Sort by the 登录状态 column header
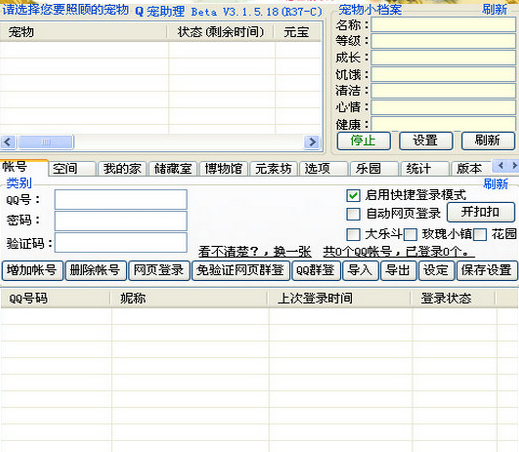The image size is (519, 452). tap(453, 298)
